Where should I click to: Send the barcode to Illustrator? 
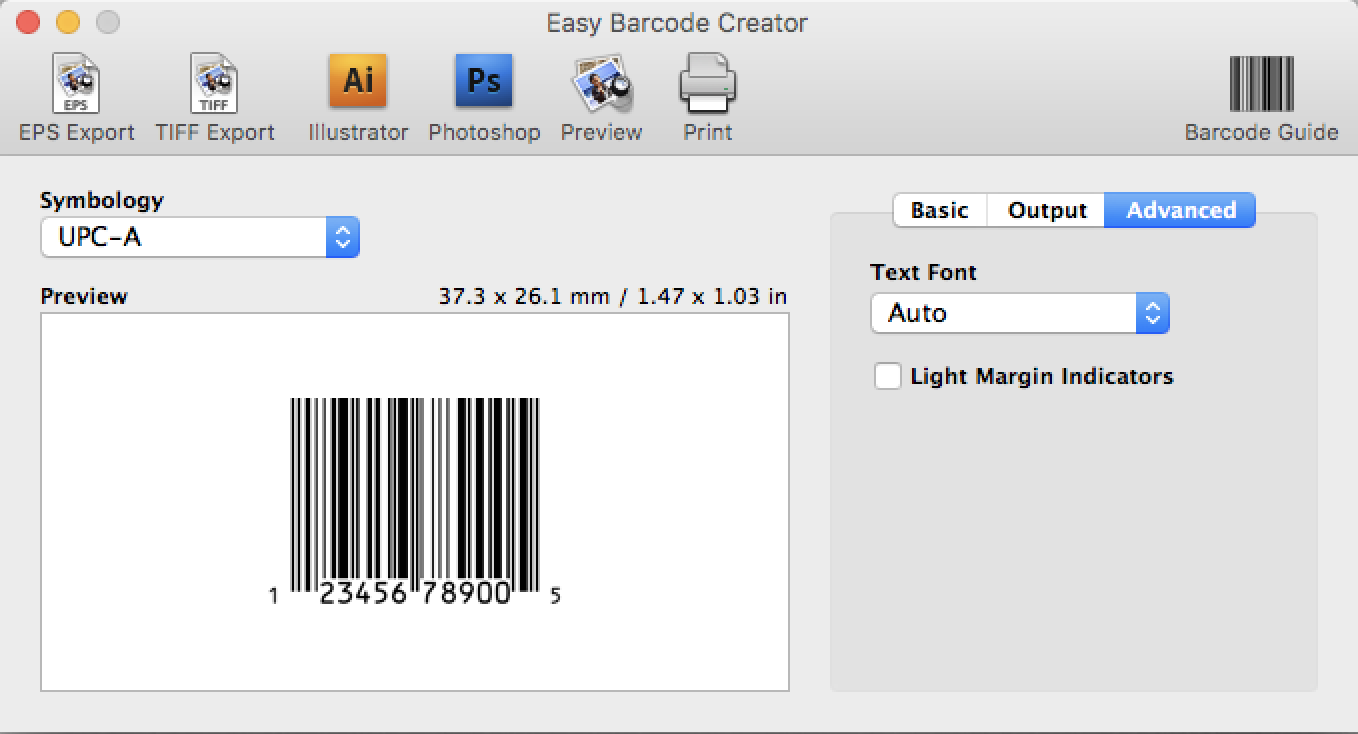tap(358, 83)
